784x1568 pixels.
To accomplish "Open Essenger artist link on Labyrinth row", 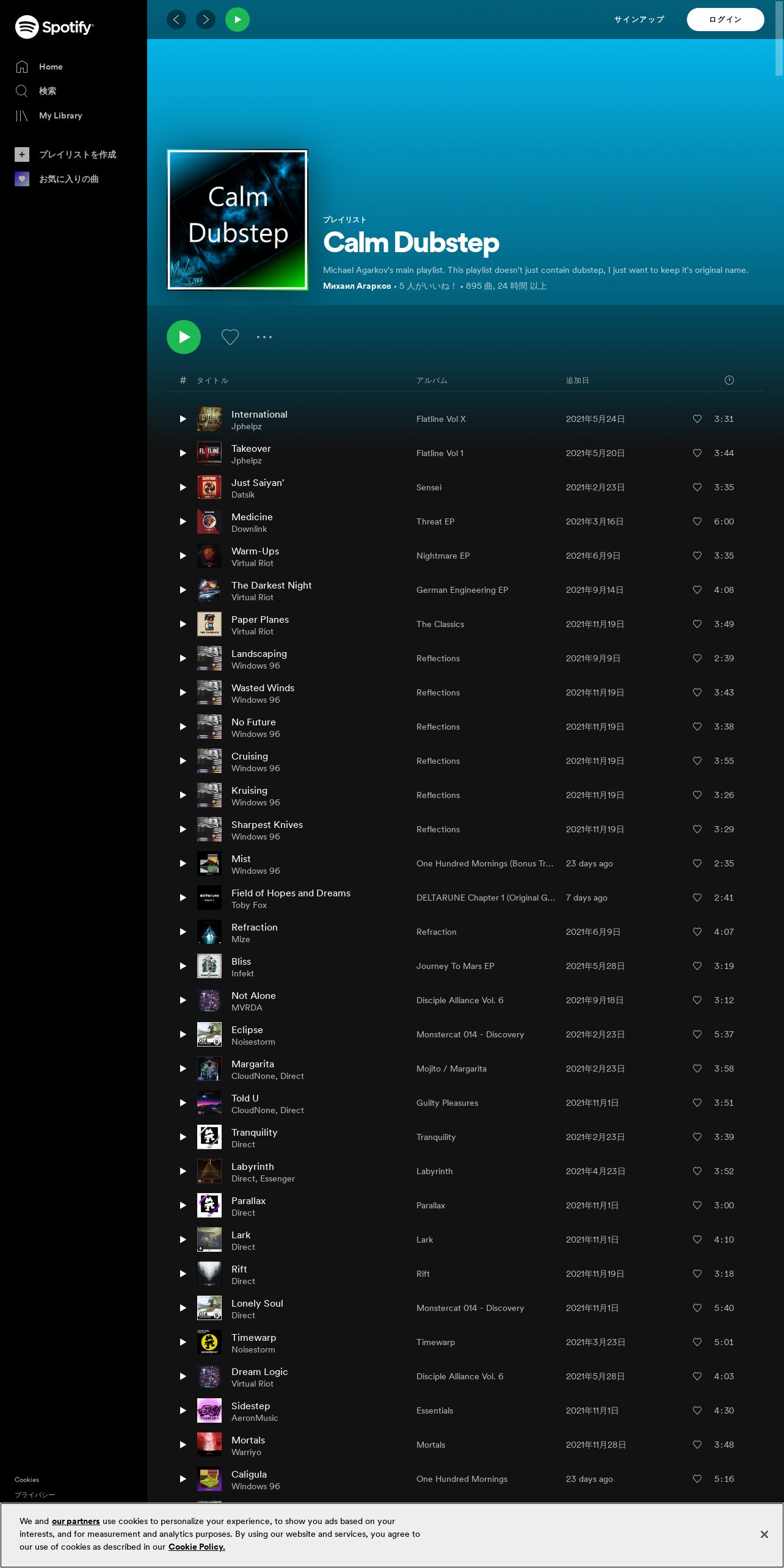I will [x=277, y=1179].
